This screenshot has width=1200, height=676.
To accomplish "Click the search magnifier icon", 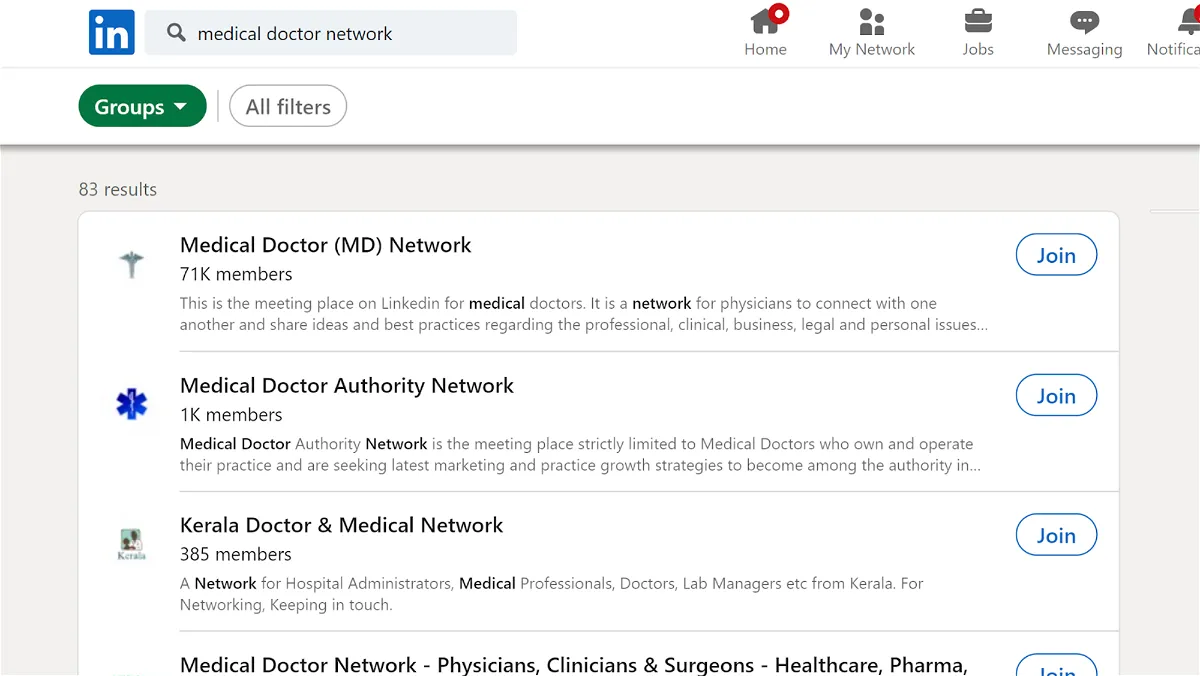I will pyautogui.click(x=176, y=33).
